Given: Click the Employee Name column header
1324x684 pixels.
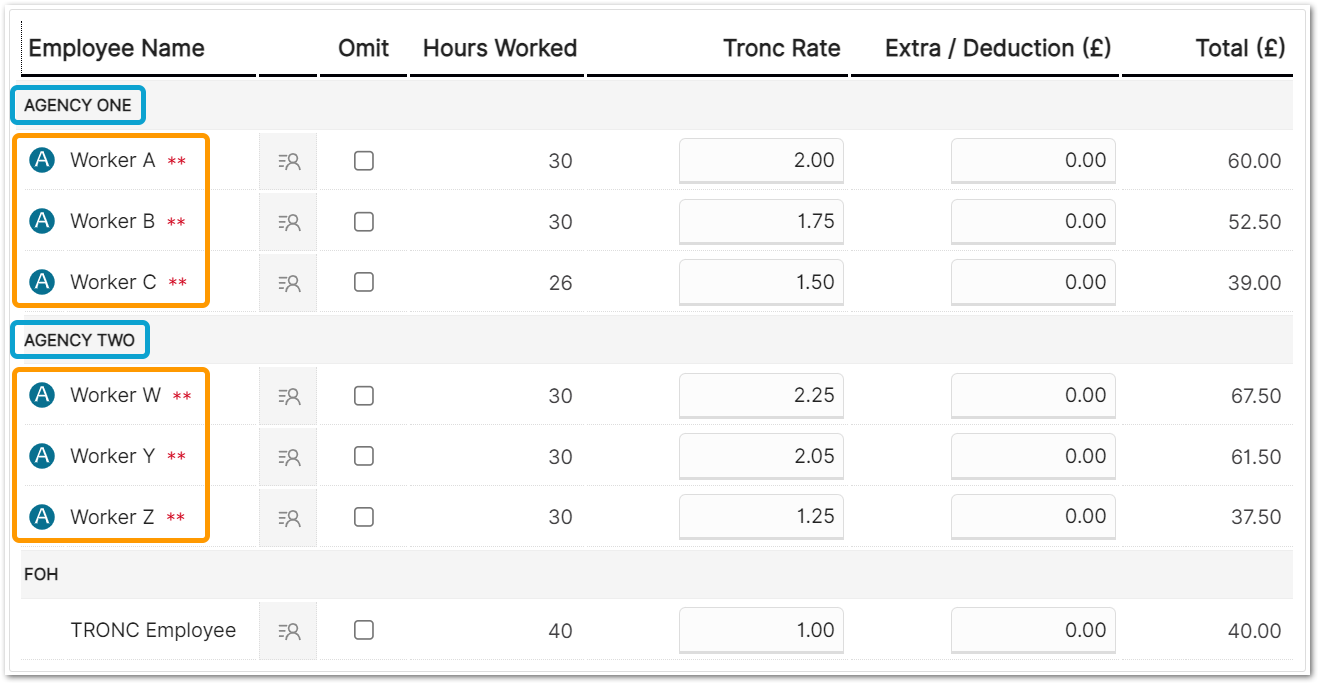Looking at the screenshot, I should click(x=116, y=48).
